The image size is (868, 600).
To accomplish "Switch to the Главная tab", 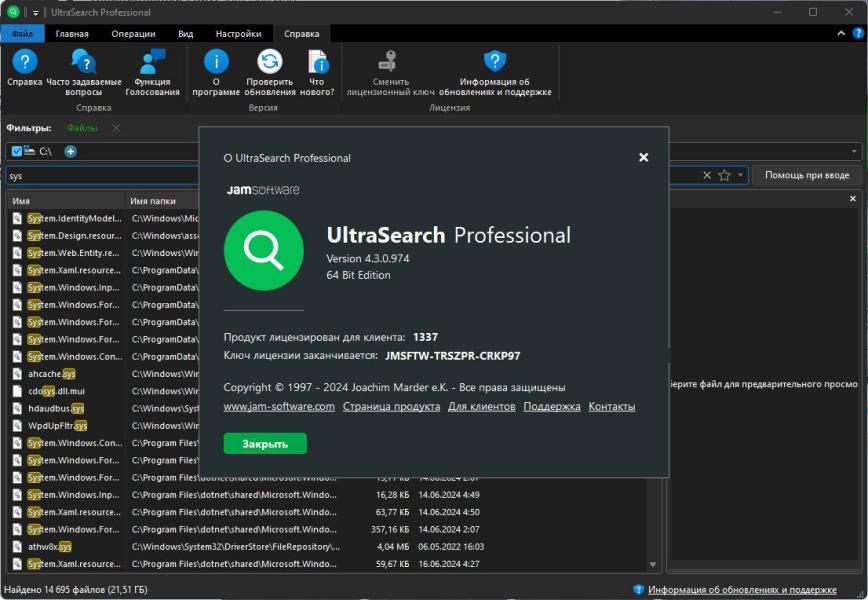I will point(72,34).
